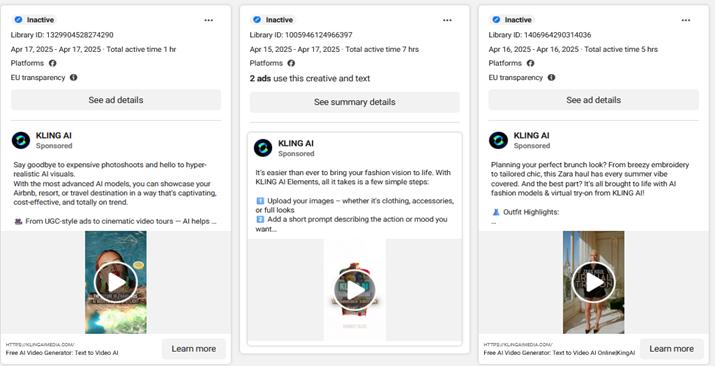Click KLING AI avatar in the photoshoots ad
This screenshot has width=715, height=366.
click(x=21, y=140)
